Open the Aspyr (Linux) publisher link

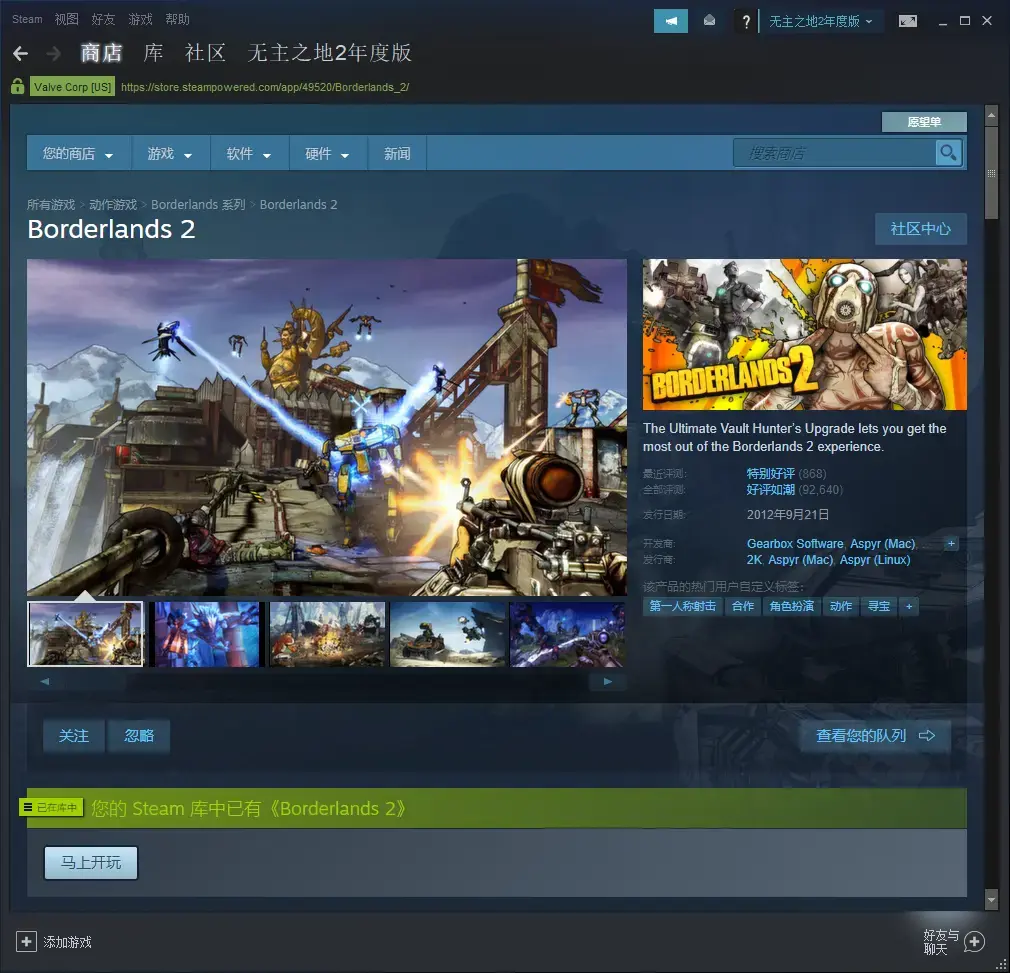click(x=875, y=560)
